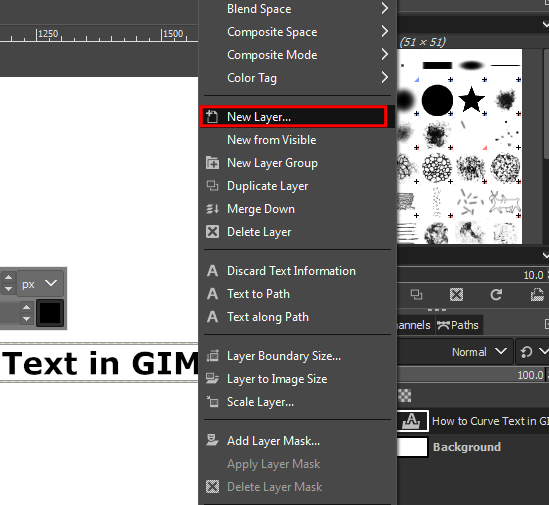Open the Composite Space submenu
Image resolution: width=549 pixels, height=505 pixels.
[x=297, y=32]
